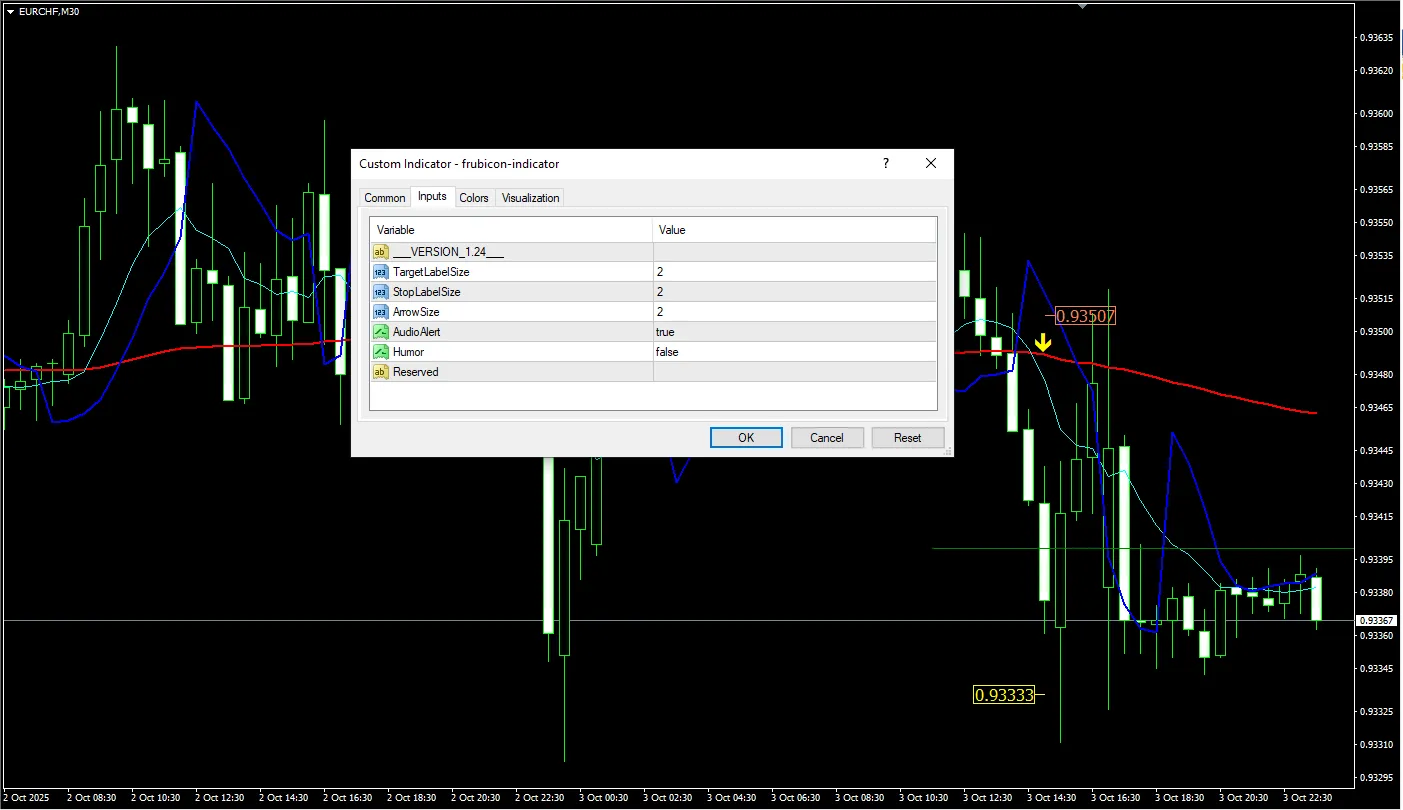The width and height of the screenshot is (1403, 810).
Task: Click the TargetLabelSize integer type icon
Action: [x=380, y=272]
